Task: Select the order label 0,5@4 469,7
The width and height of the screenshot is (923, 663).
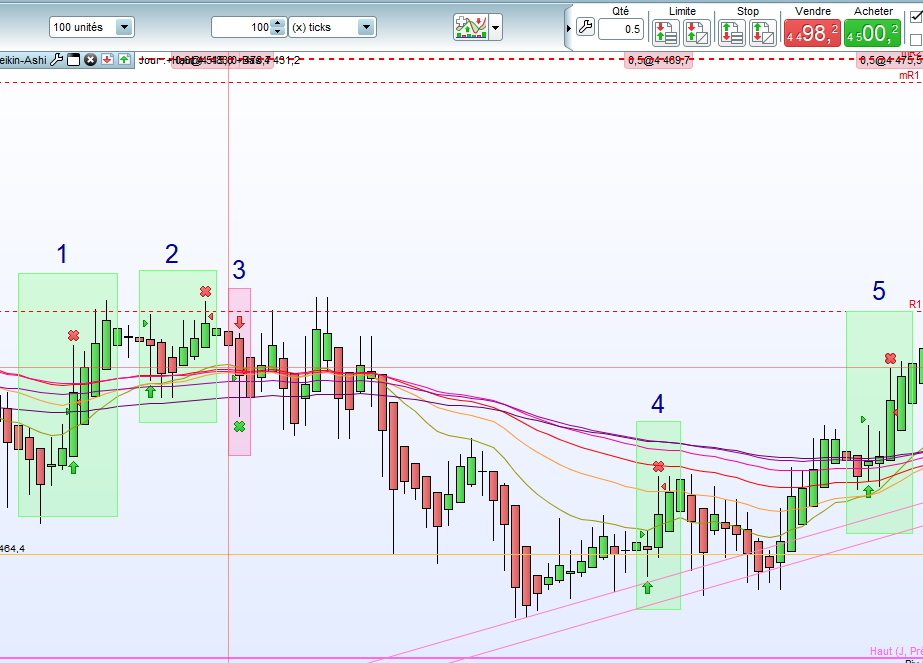Action: (x=659, y=60)
